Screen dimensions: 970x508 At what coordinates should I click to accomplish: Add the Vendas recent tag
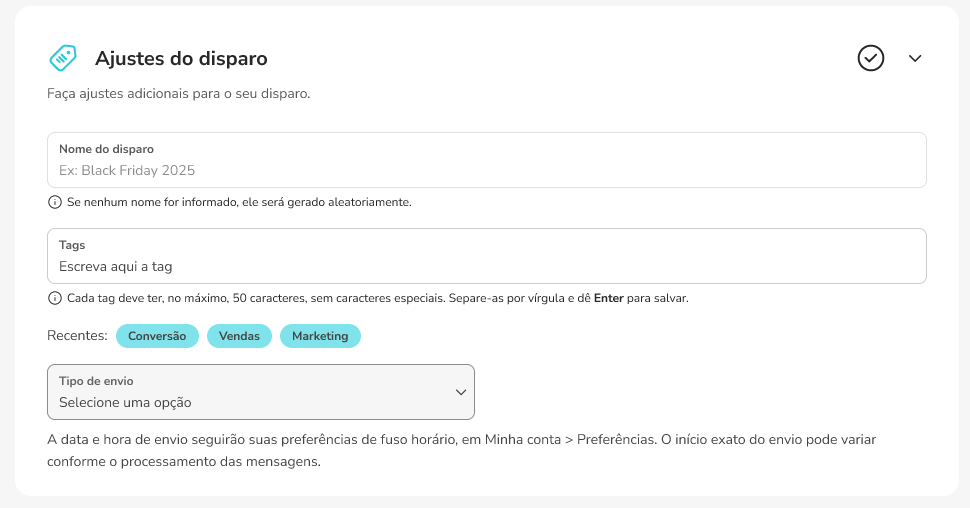pos(239,336)
